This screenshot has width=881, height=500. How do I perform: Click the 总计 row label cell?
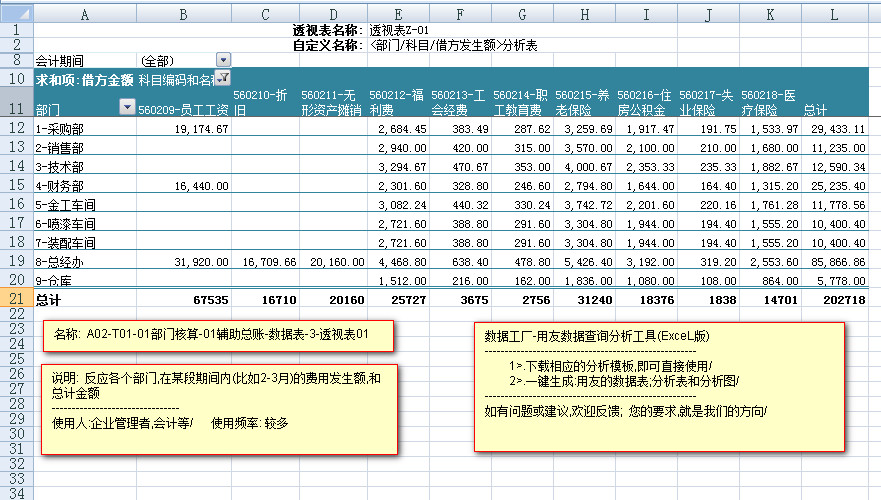pos(84,299)
